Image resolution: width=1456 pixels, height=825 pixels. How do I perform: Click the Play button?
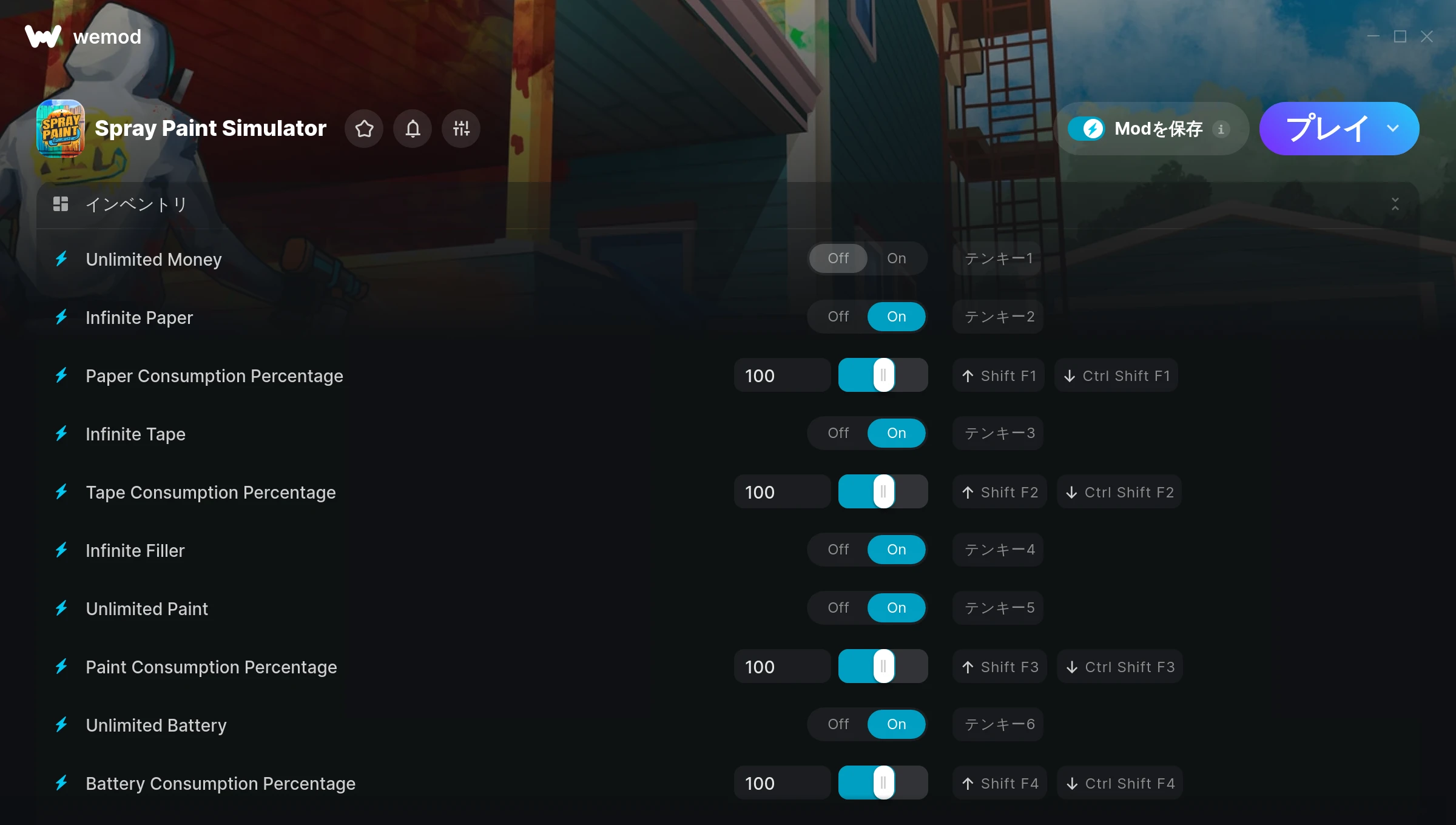[x=1325, y=129]
